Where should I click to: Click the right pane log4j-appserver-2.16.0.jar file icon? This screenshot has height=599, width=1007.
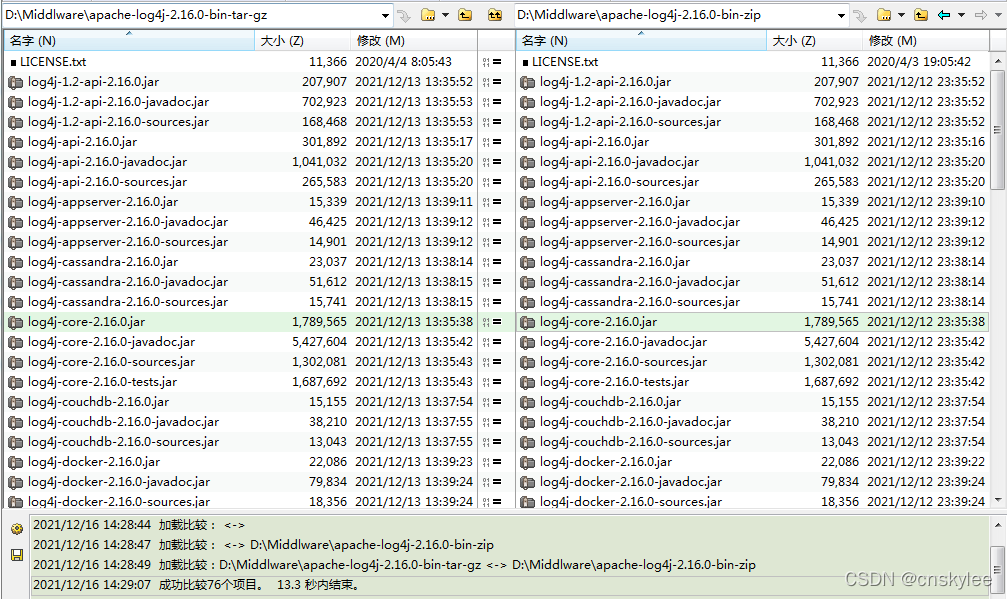(x=527, y=202)
